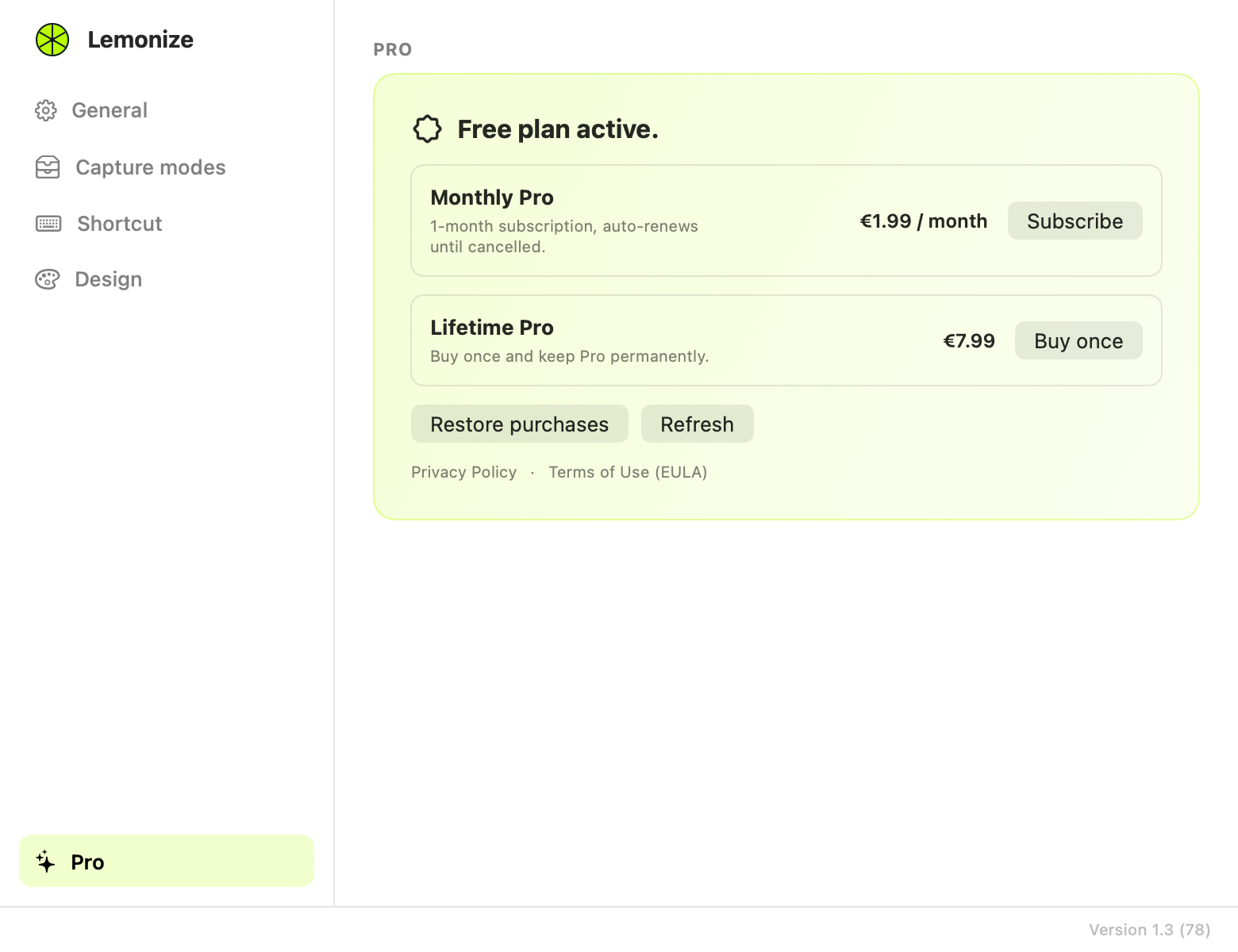
Task: Click the General gear icon
Action: tap(46, 110)
